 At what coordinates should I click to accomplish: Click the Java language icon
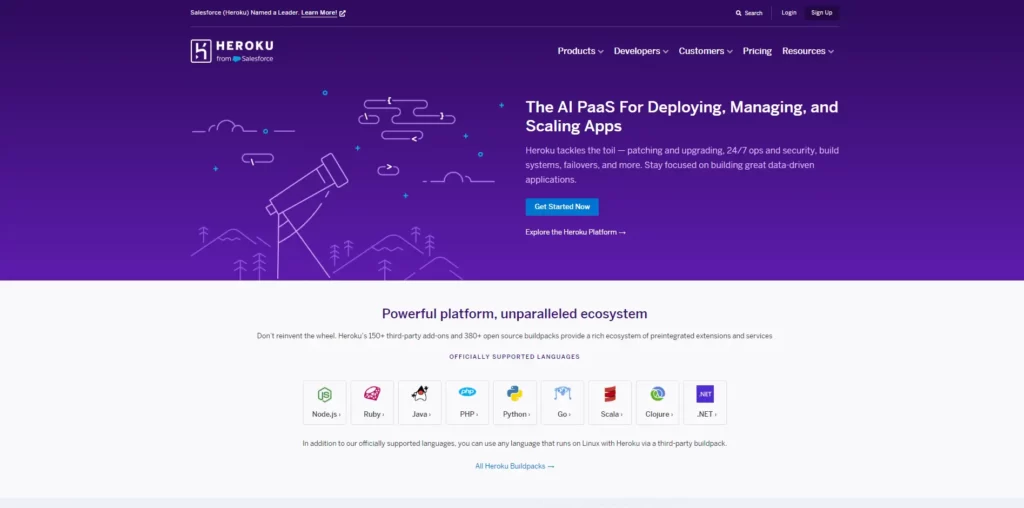(420, 394)
